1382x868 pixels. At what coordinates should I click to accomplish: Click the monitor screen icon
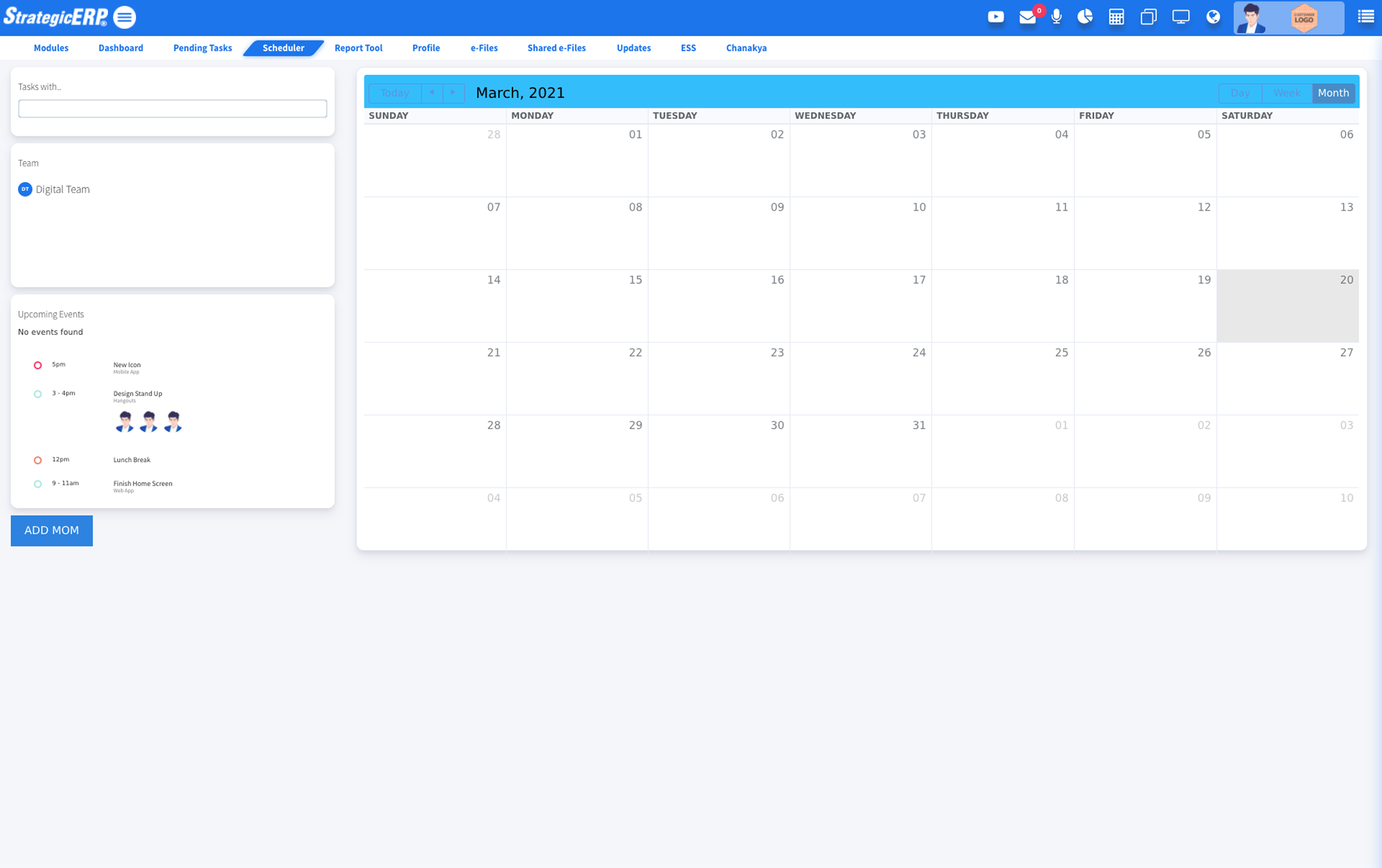coord(1181,17)
